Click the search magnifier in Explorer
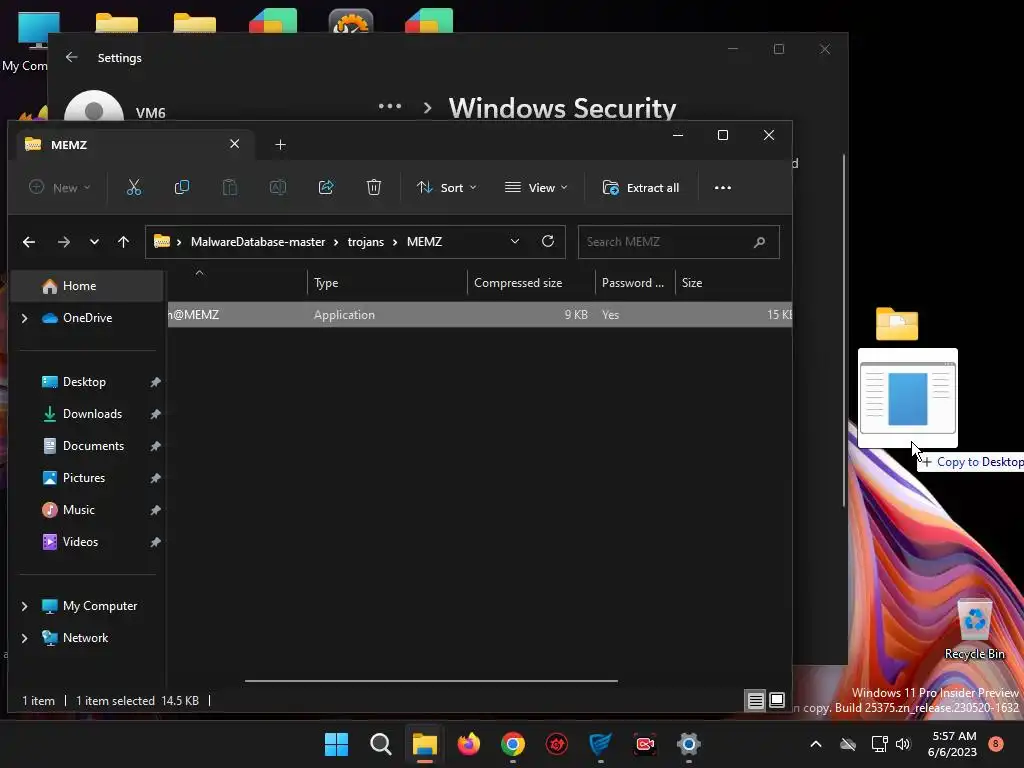 pyautogui.click(x=759, y=242)
